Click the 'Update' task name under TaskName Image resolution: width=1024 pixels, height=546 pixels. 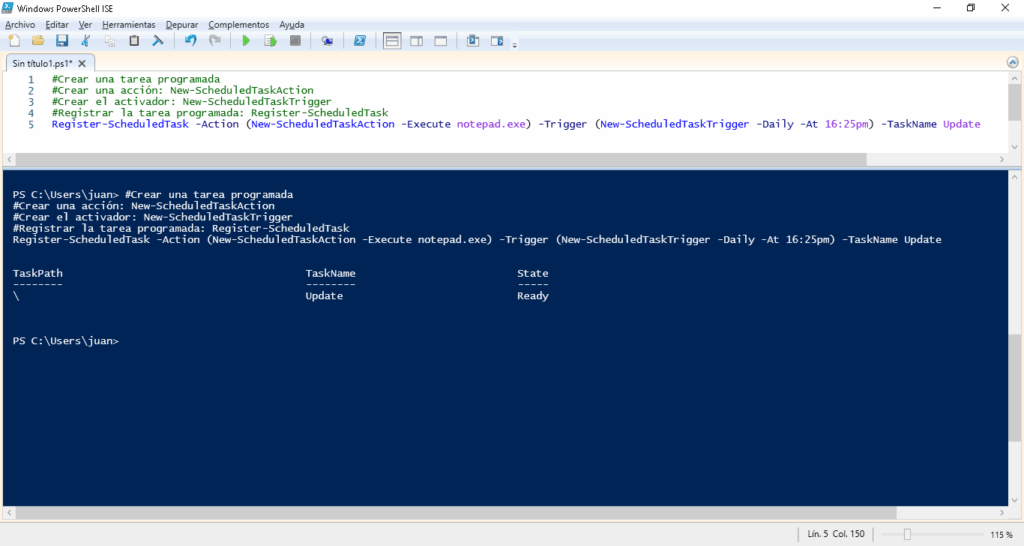pyautogui.click(x=324, y=296)
